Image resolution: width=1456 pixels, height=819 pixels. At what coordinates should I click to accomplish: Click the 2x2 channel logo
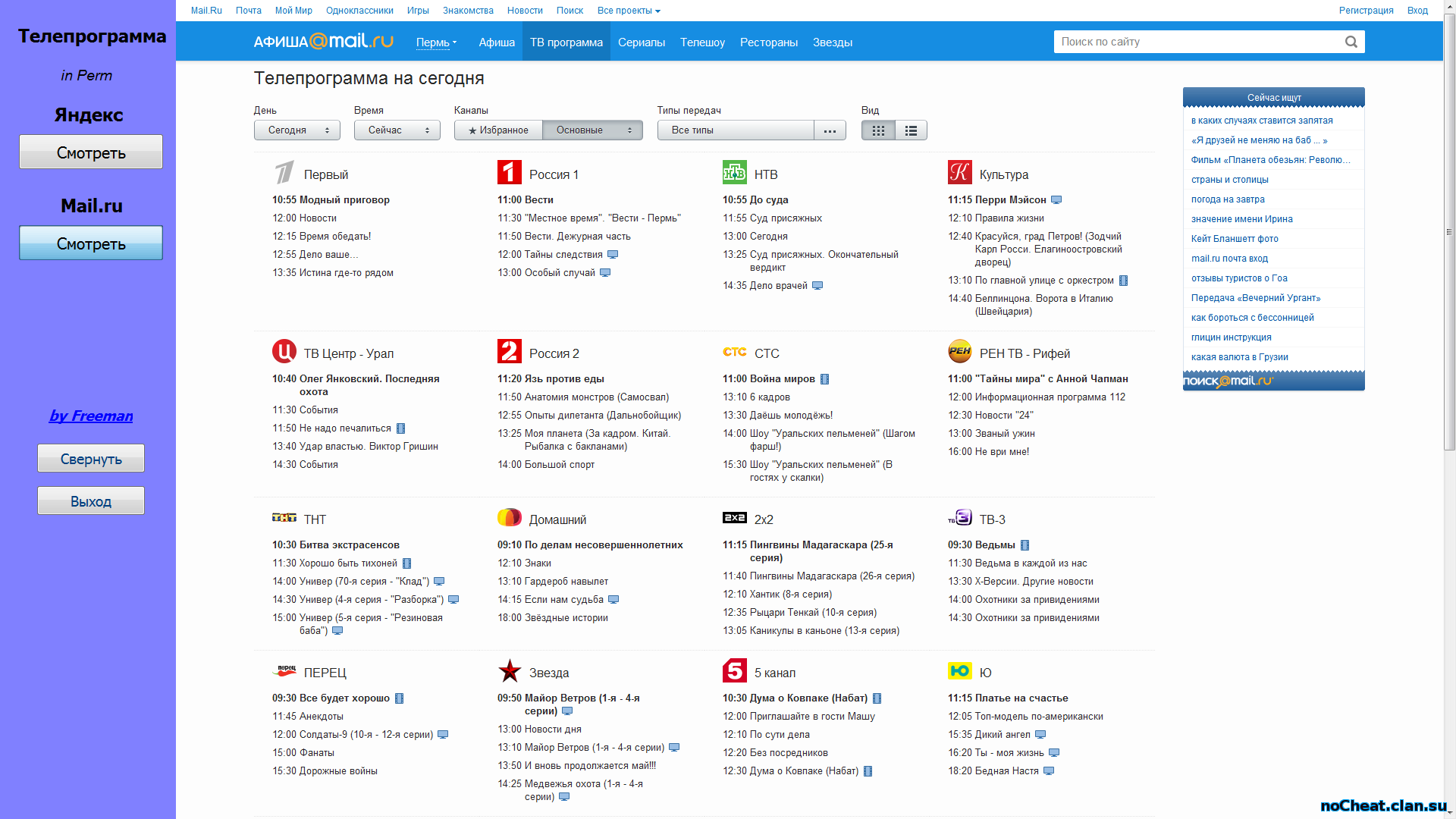point(735,518)
